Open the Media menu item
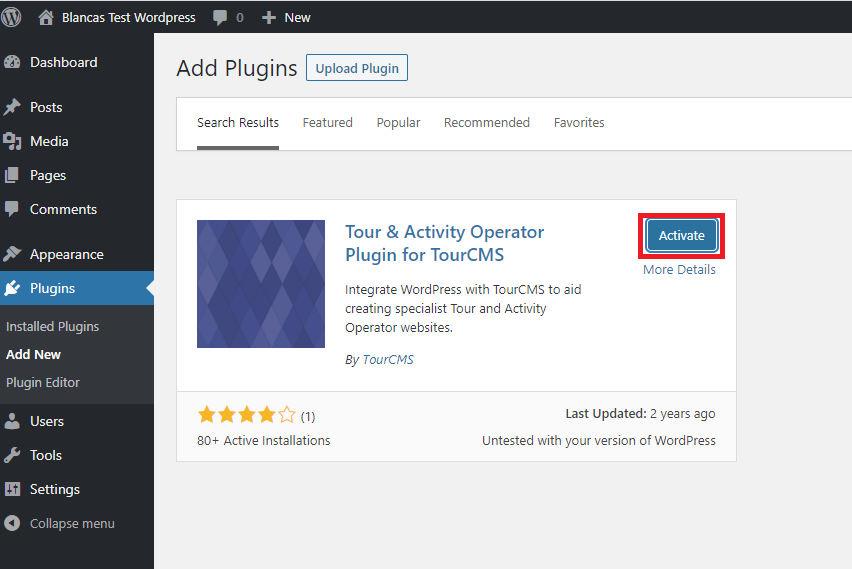This screenshot has height=569, width=852. [49, 141]
